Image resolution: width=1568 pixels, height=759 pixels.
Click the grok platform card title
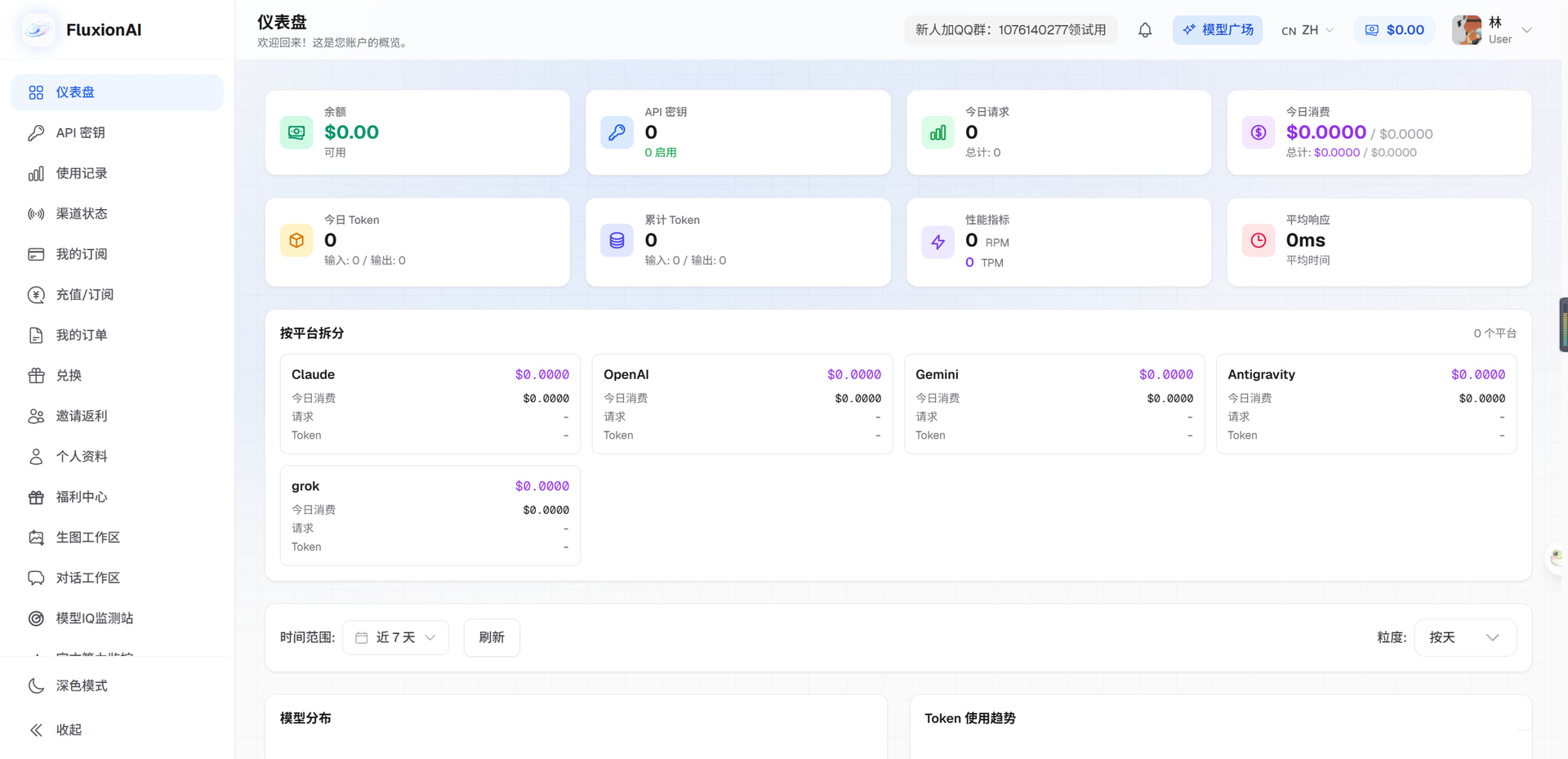305,486
